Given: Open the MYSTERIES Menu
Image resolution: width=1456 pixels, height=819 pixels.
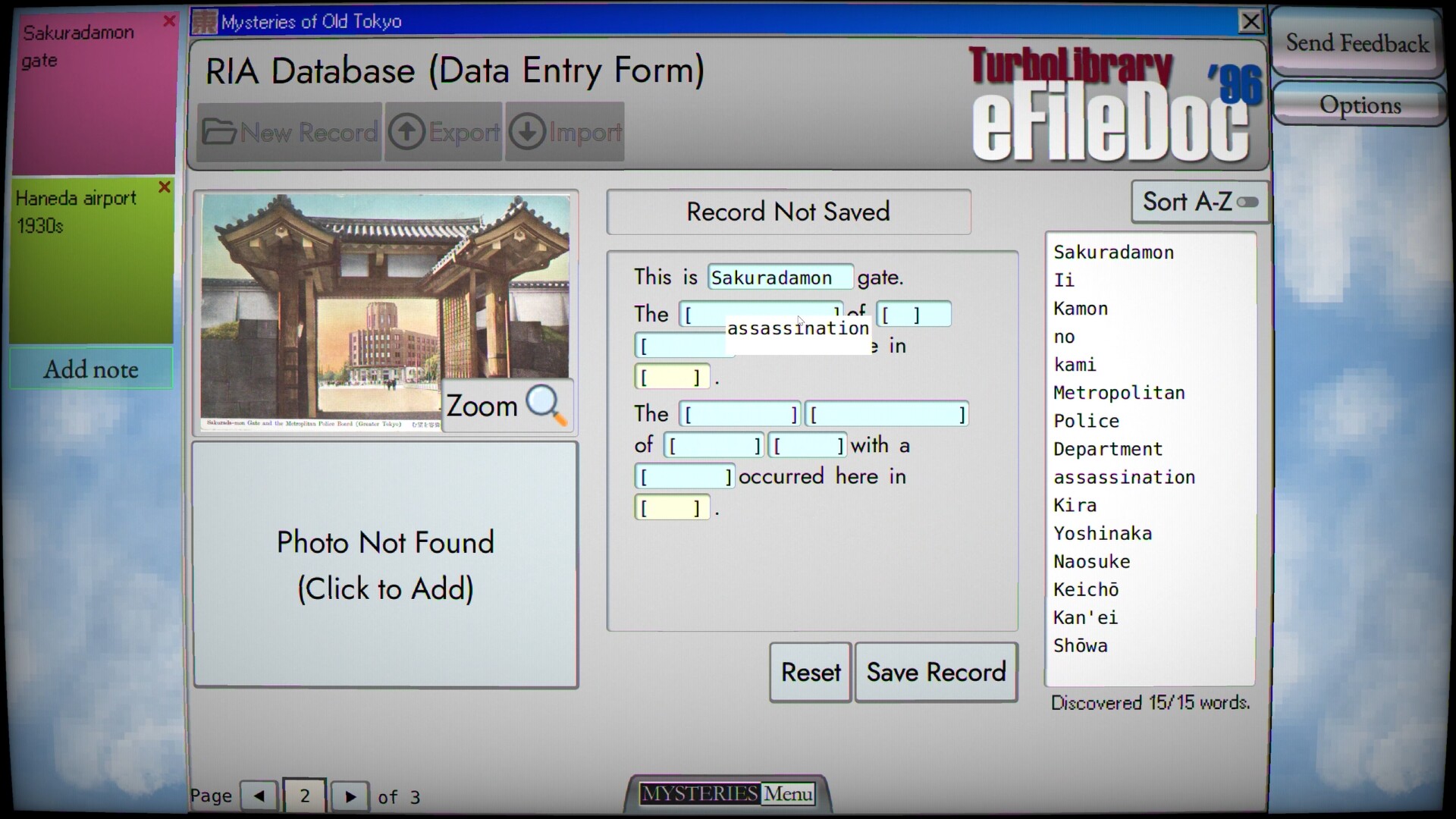Looking at the screenshot, I should [x=726, y=793].
